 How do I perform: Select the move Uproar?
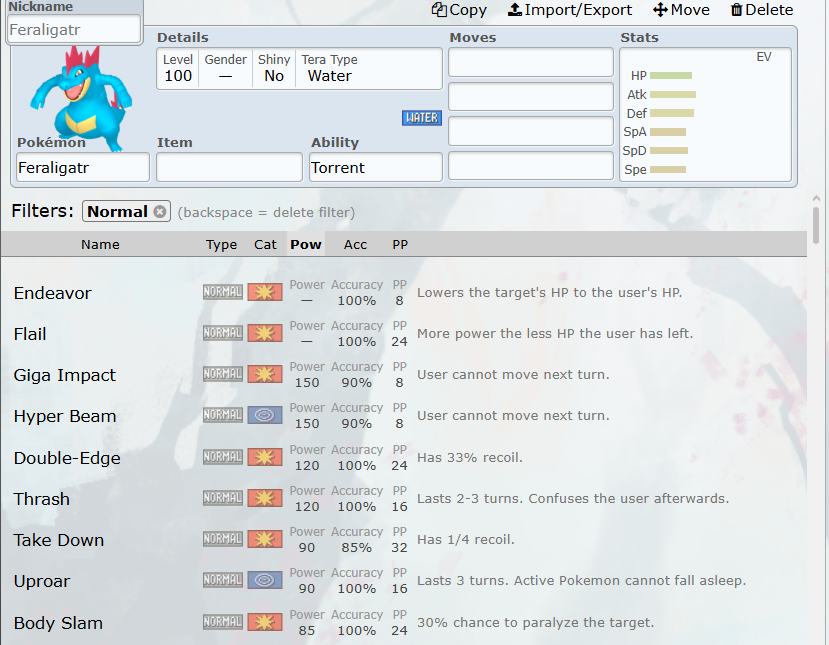[x=403, y=580]
